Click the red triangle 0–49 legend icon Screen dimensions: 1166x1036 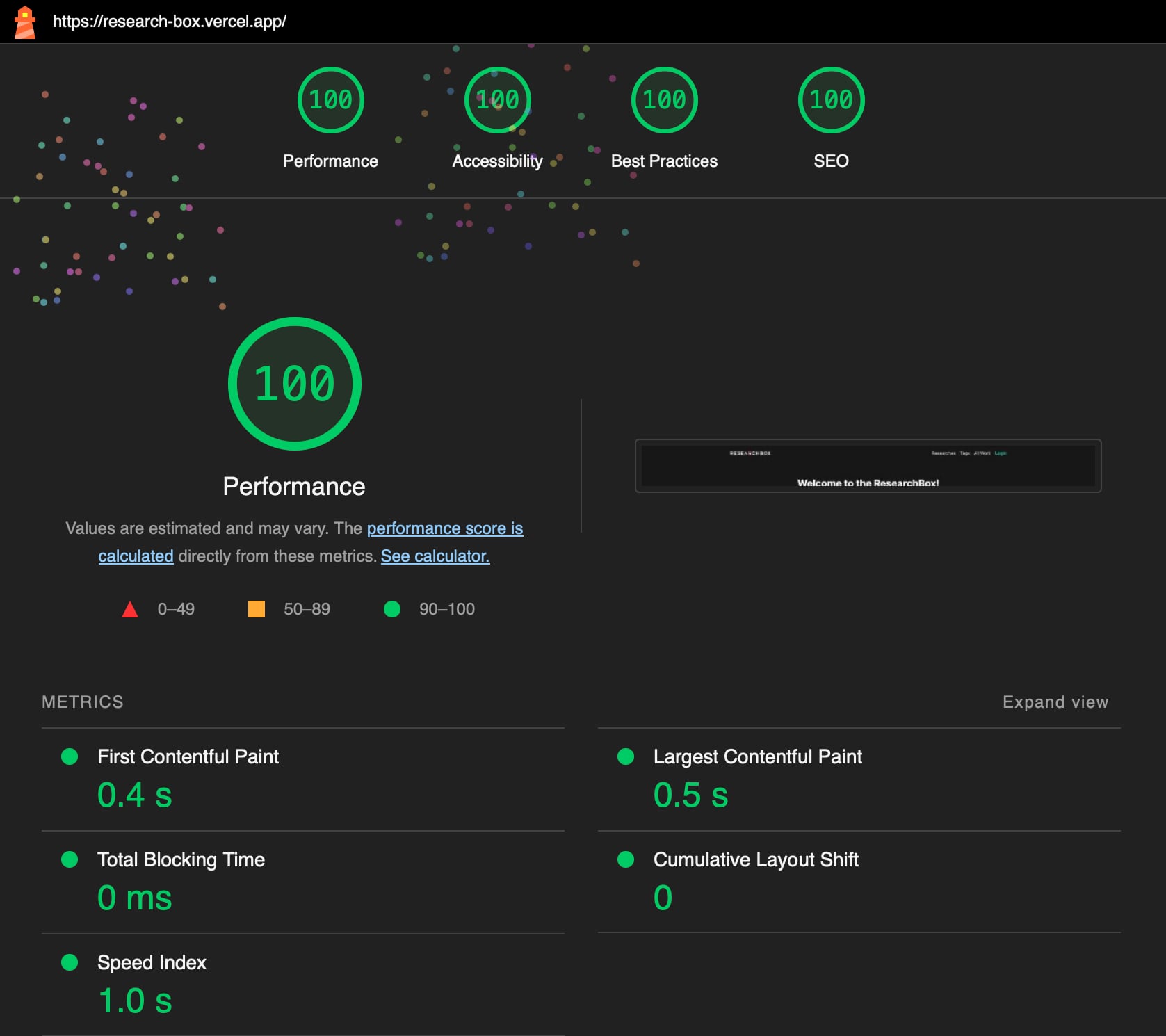[130, 610]
